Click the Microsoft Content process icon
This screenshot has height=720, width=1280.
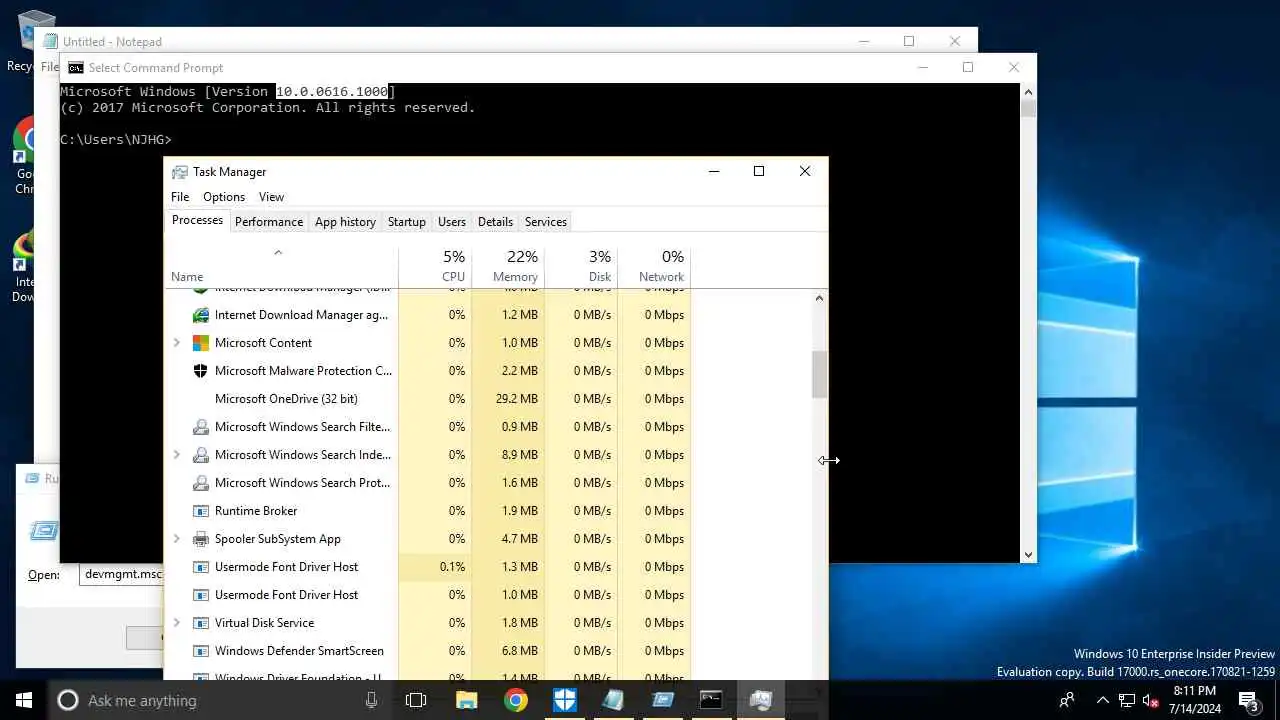(x=200, y=343)
